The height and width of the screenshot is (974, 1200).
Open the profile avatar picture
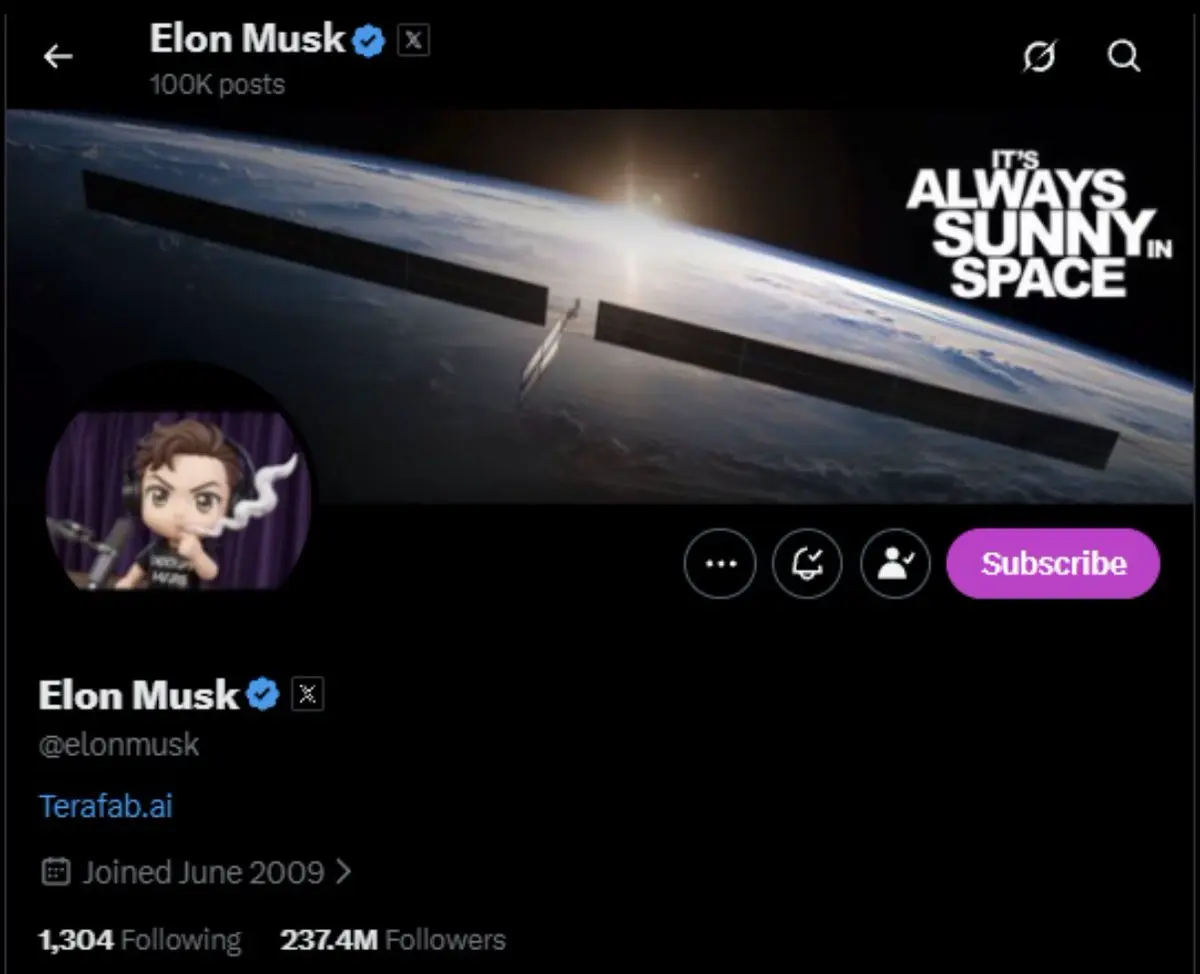coord(178,500)
